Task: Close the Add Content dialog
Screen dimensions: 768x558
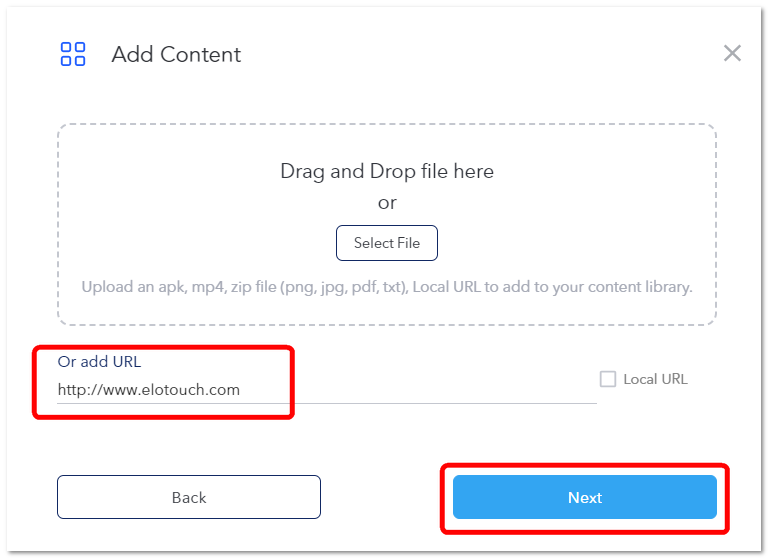Action: click(732, 53)
